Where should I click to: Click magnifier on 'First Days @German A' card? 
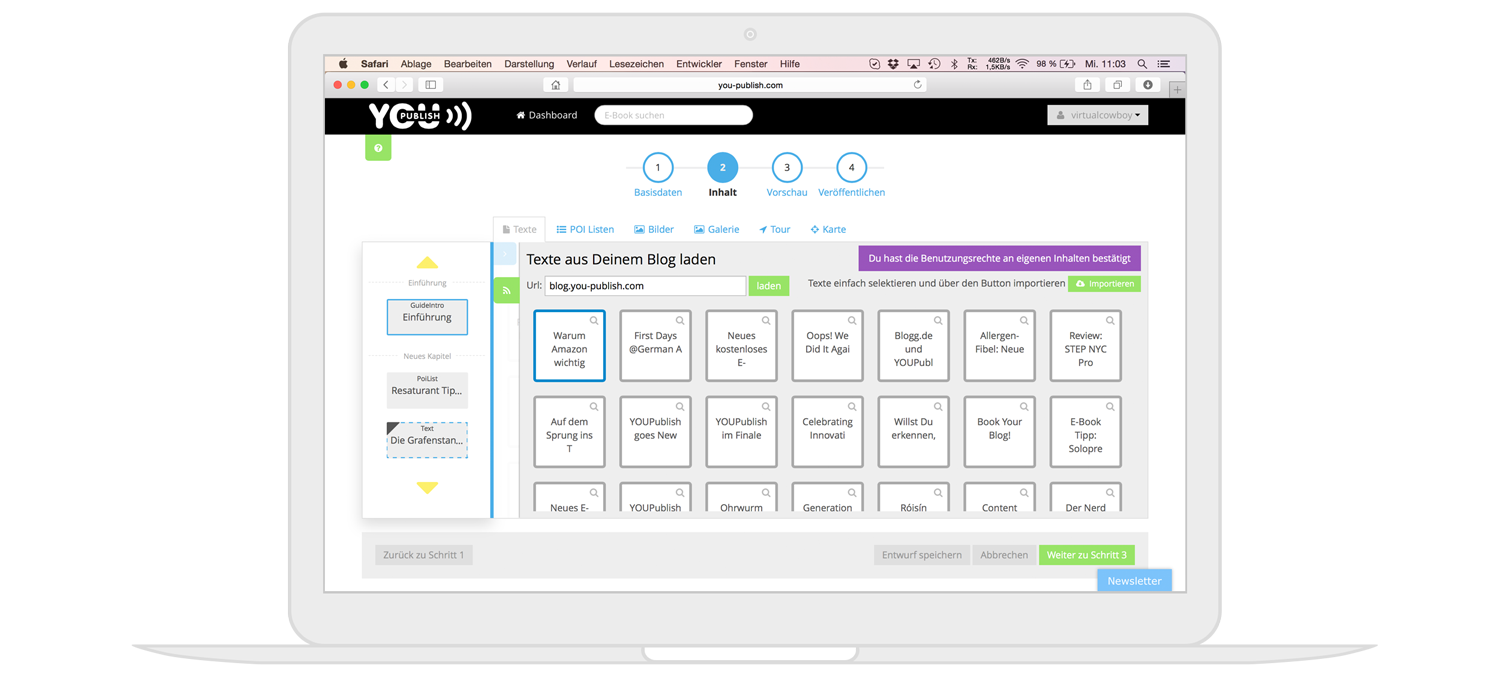click(x=680, y=321)
